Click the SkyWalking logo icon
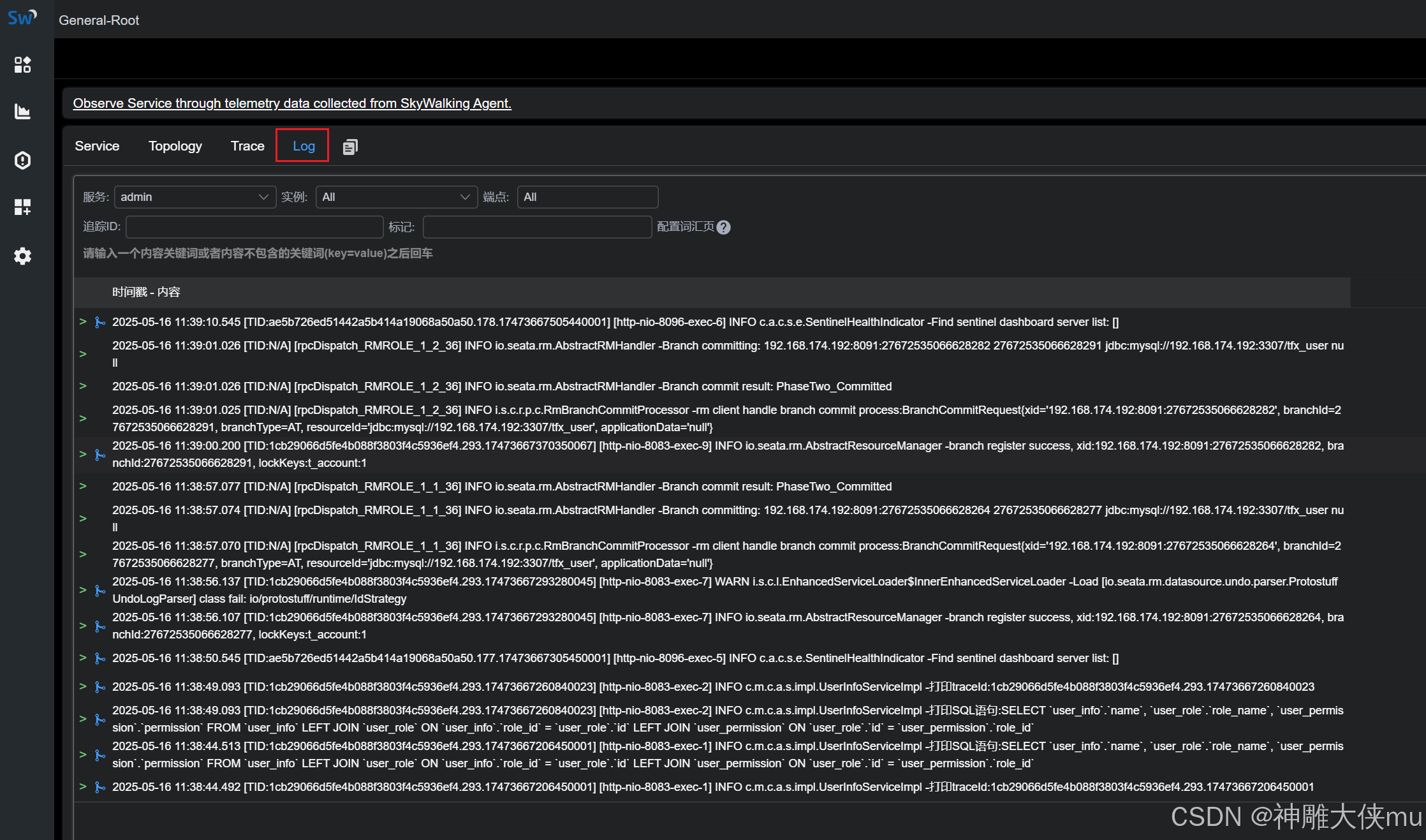1426x840 pixels. point(22,17)
